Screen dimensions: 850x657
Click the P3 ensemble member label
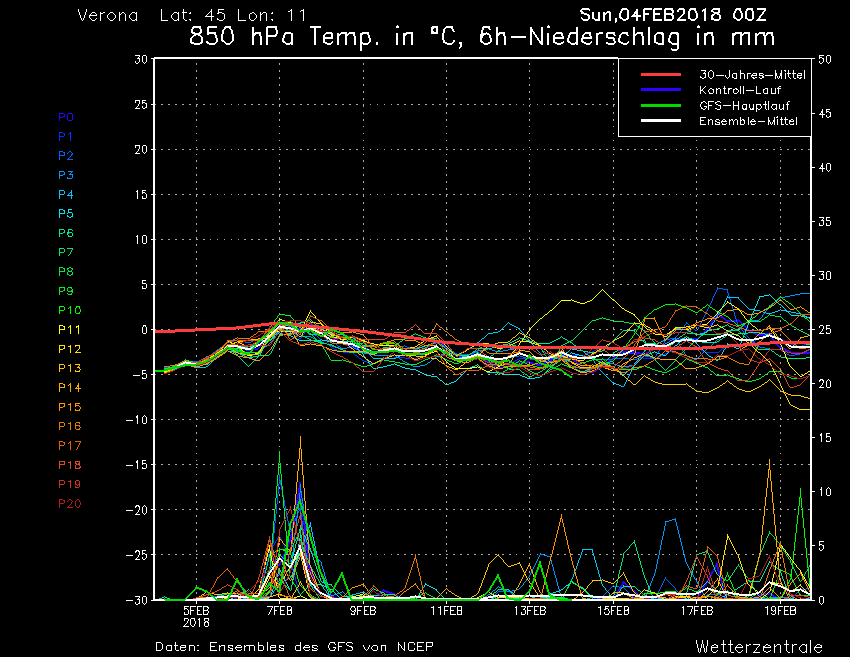point(66,175)
